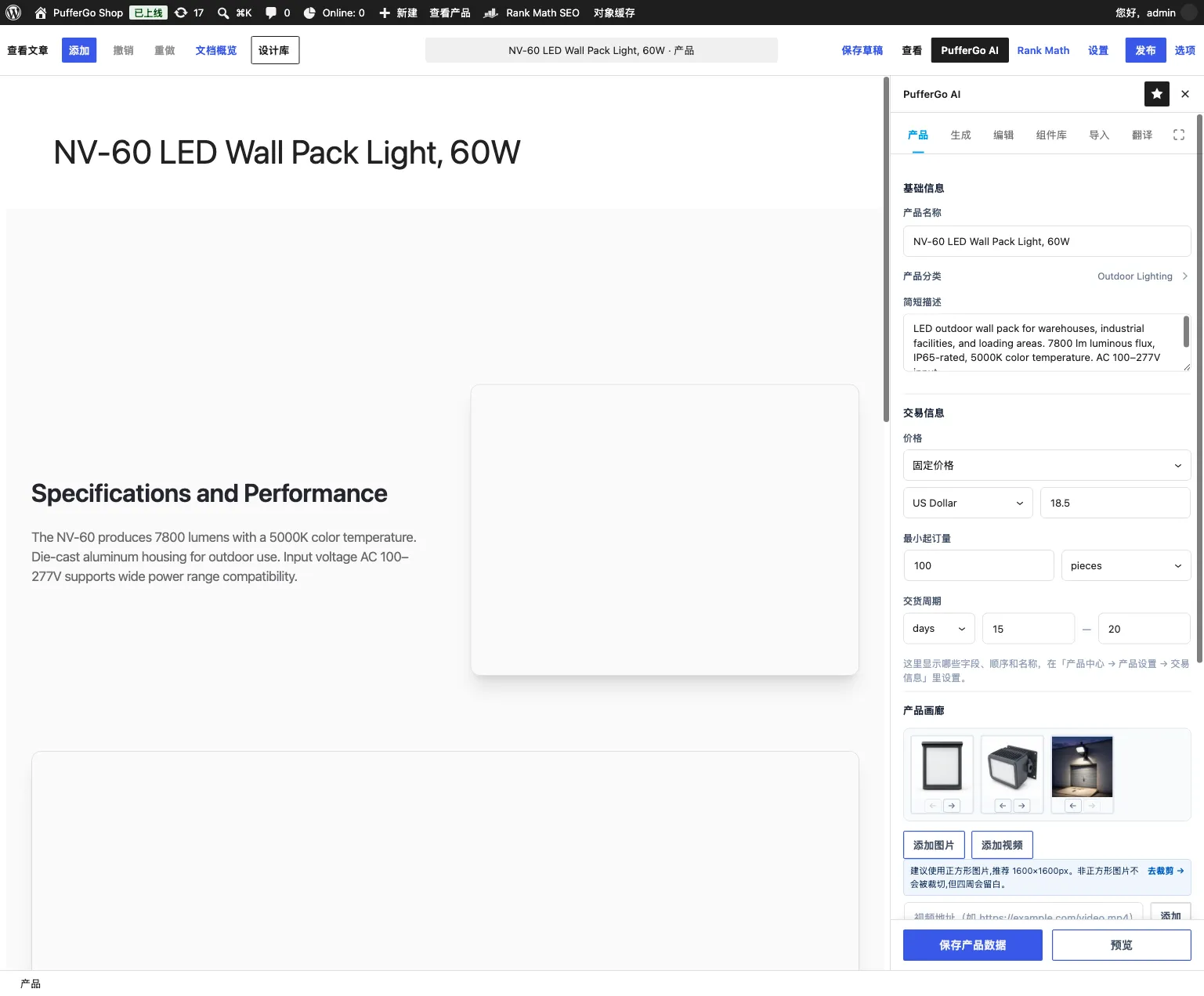Move second gallery image left

[x=1003, y=805]
